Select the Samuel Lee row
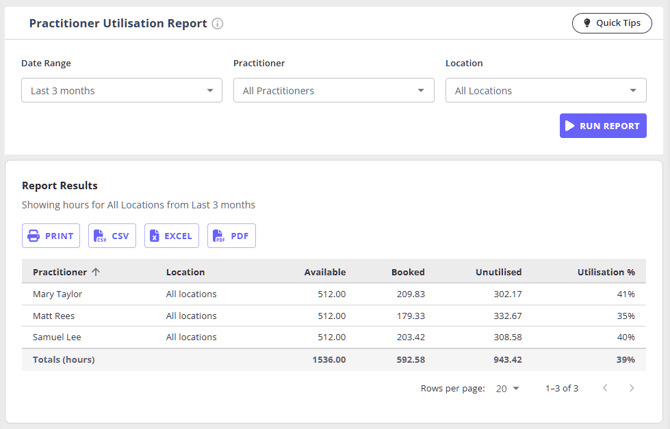670x429 pixels. click(x=334, y=337)
